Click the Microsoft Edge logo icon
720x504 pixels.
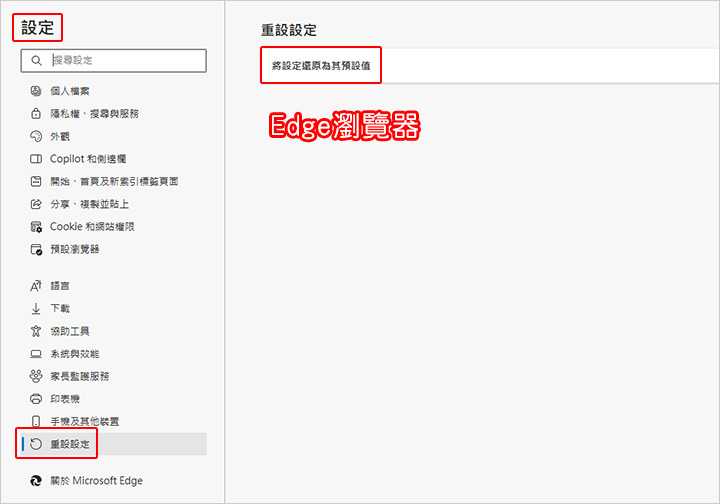[x=36, y=481]
